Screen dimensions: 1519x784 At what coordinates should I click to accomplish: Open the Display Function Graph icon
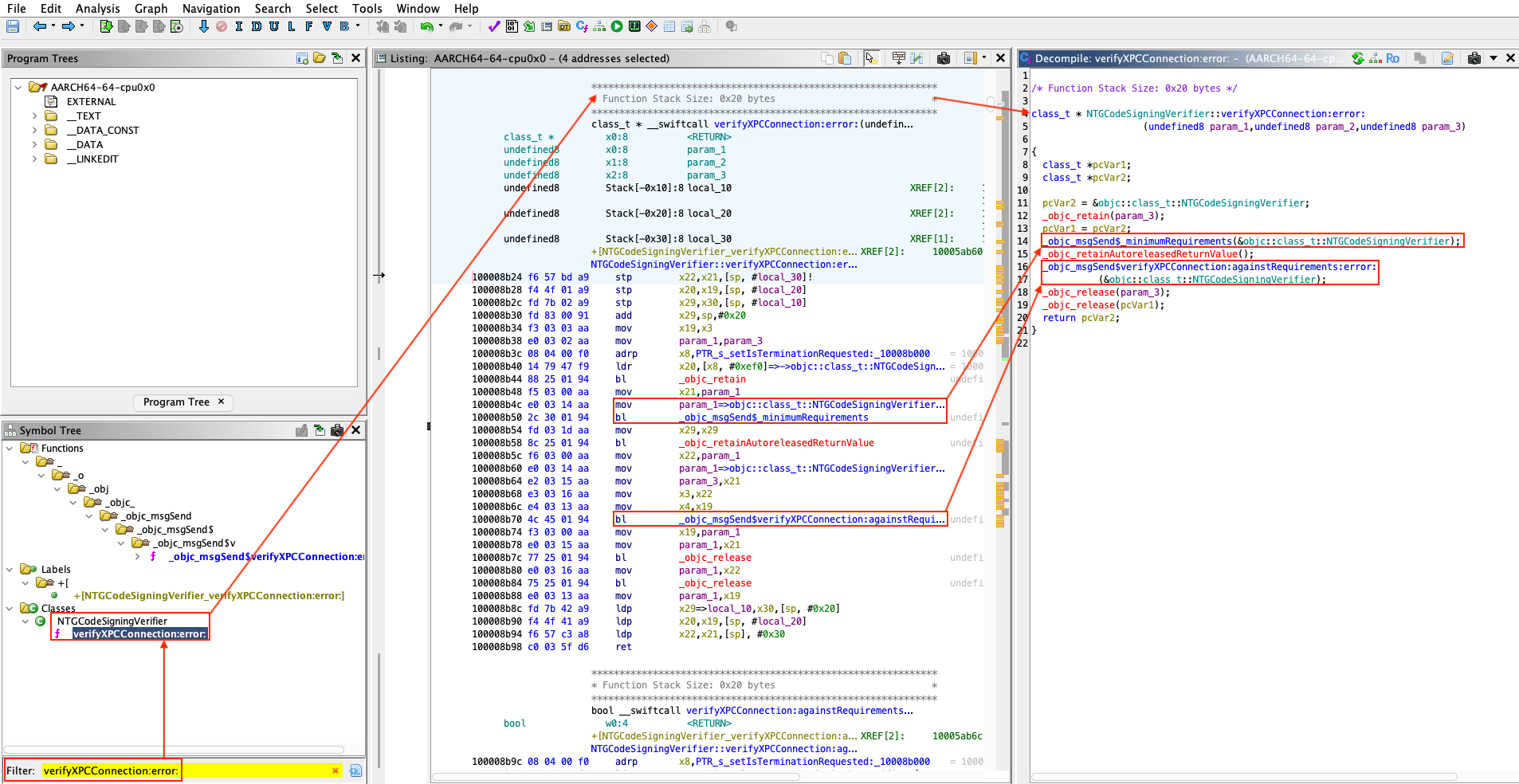click(x=599, y=26)
